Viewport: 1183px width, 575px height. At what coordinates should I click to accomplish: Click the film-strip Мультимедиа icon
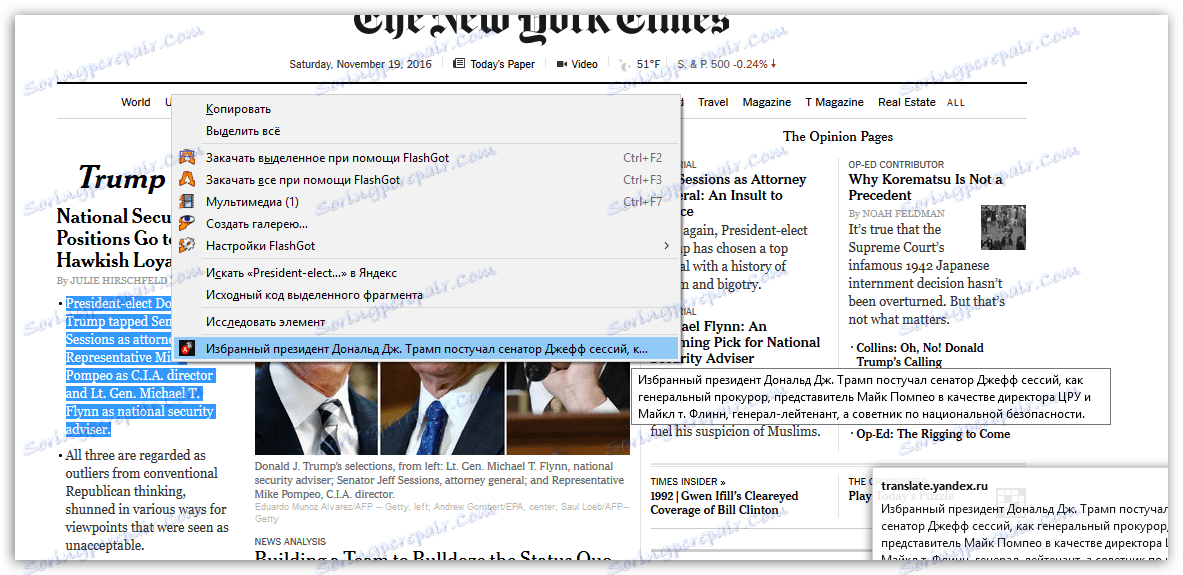coord(186,201)
